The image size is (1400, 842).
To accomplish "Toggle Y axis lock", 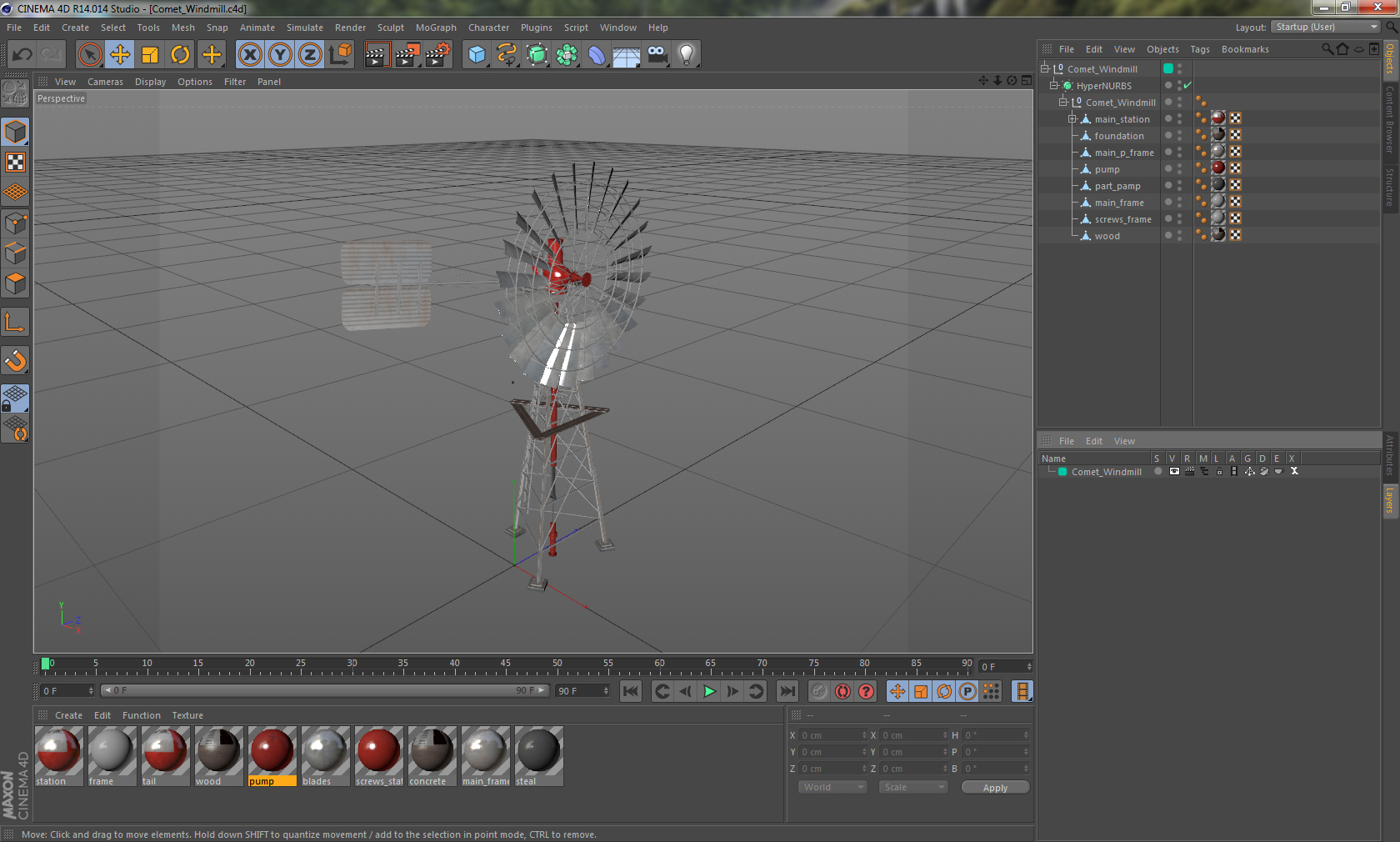I will pyautogui.click(x=280, y=55).
